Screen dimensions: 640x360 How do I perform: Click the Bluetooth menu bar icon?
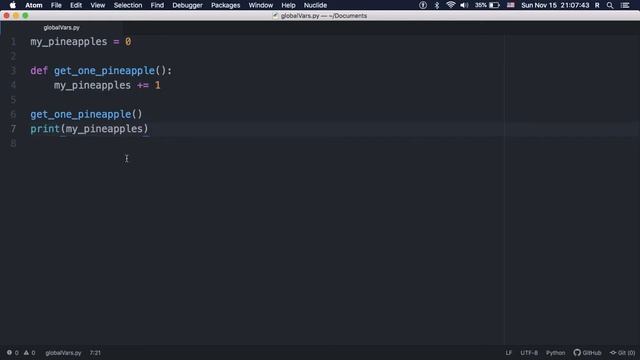tap(437, 5)
